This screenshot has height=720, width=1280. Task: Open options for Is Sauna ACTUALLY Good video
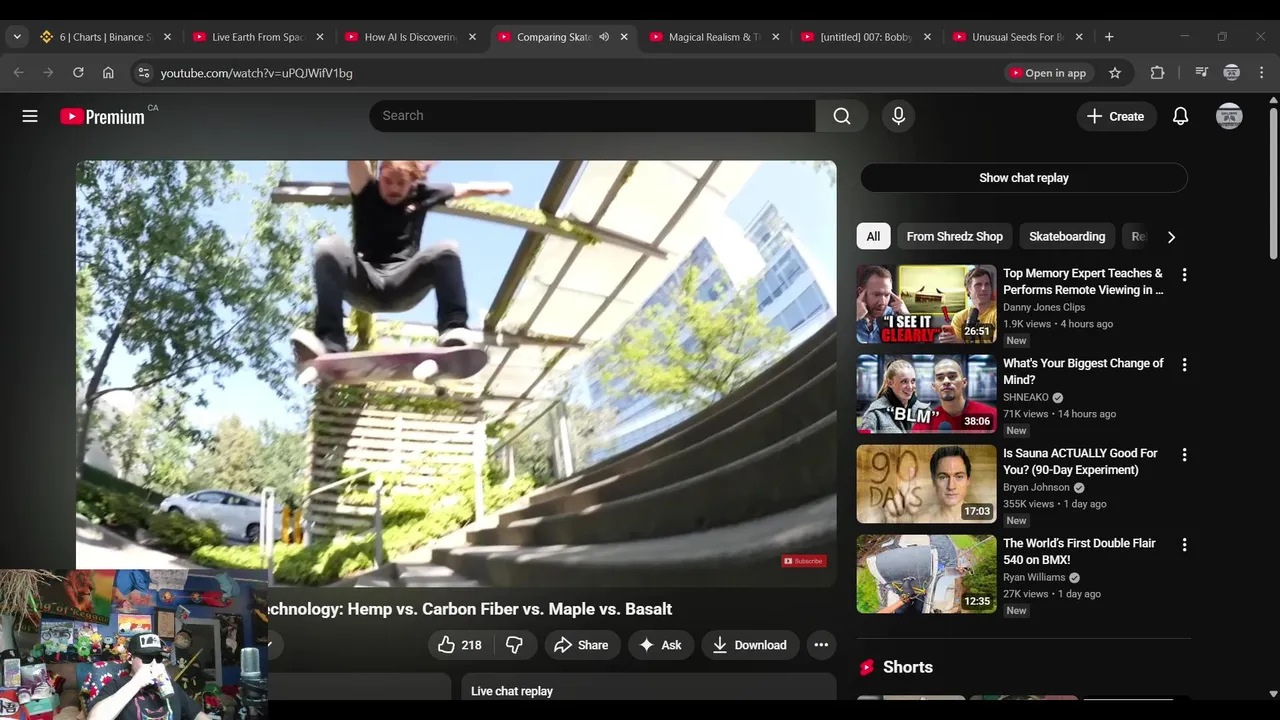(x=1184, y=455)
